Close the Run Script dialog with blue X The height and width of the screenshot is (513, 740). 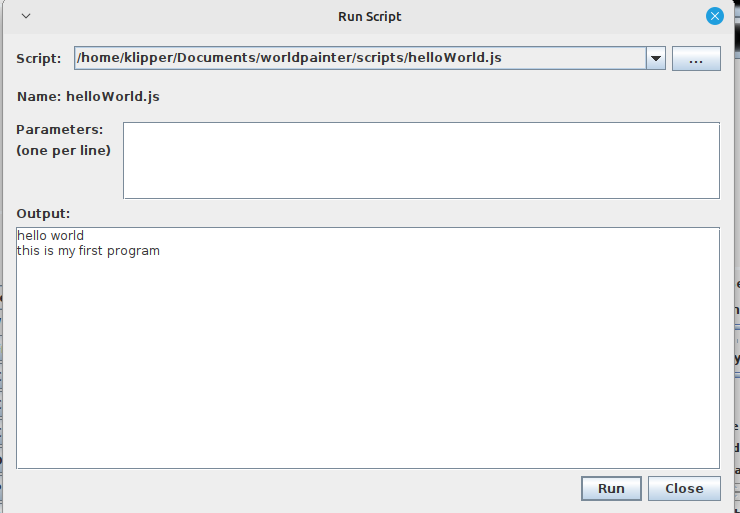[715, 16]
